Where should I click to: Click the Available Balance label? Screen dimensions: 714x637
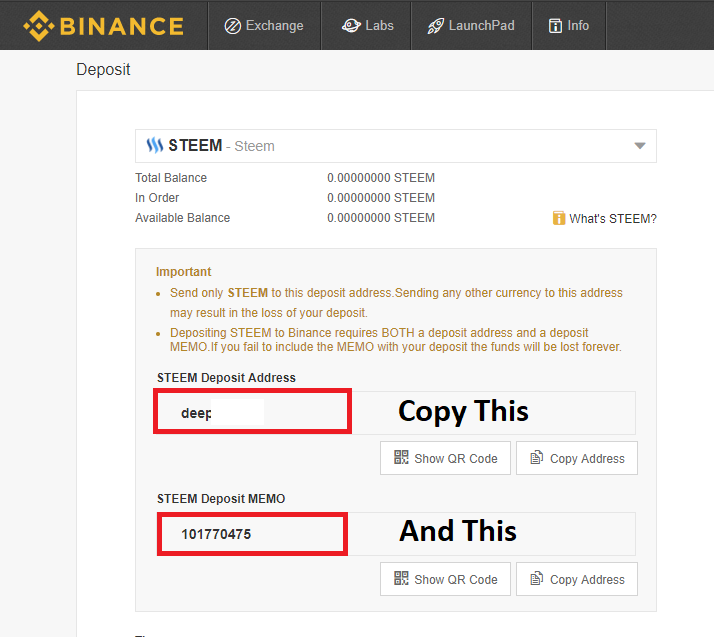point(183,218)
